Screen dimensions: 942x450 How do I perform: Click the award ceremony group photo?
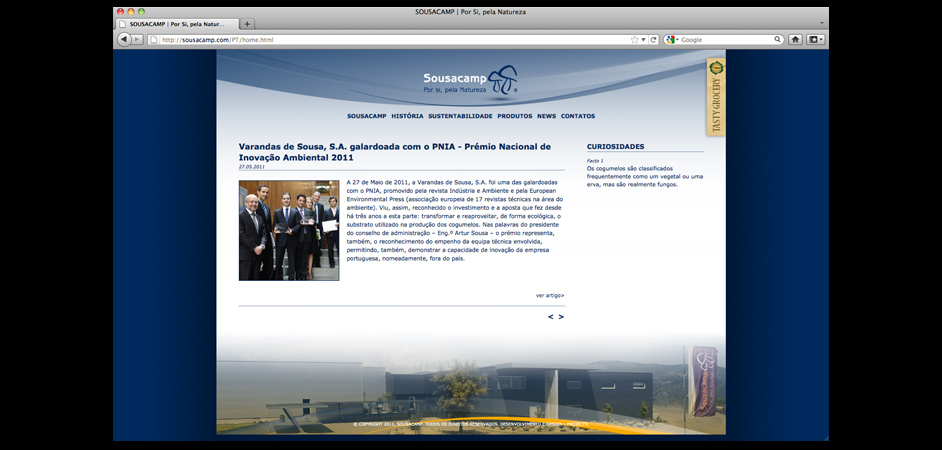tap(288, 230)
